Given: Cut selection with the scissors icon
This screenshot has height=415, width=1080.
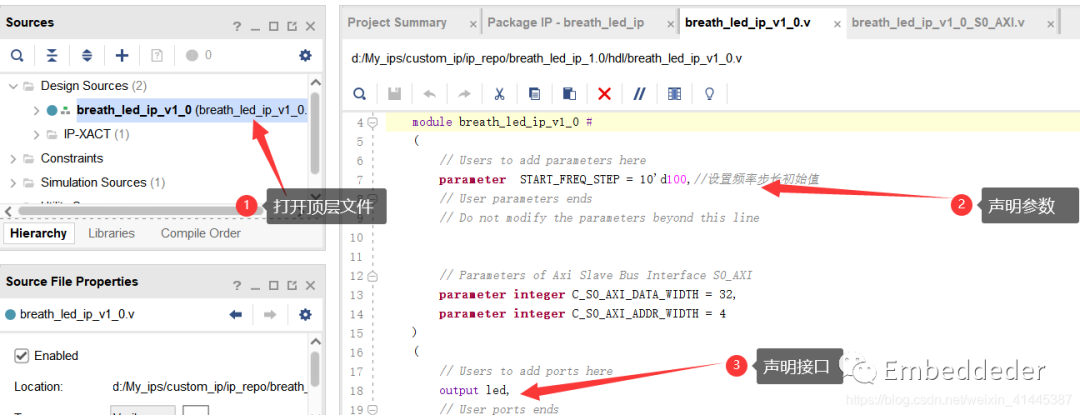Looking at the screenshot, I should [498, 94].
